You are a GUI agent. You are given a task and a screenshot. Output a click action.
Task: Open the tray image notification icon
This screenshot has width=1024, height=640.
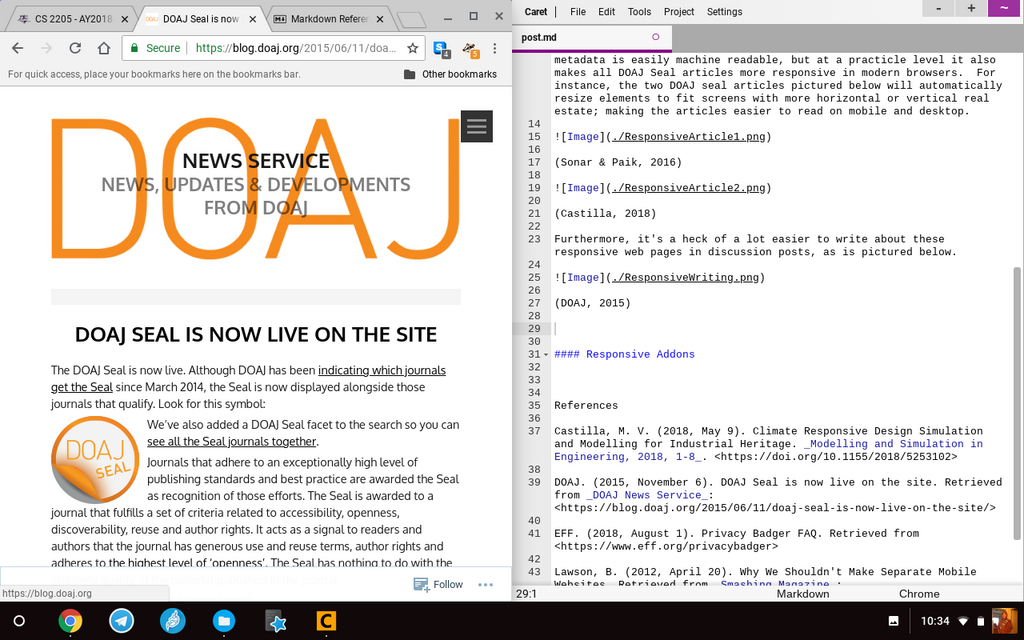point(893,621)
